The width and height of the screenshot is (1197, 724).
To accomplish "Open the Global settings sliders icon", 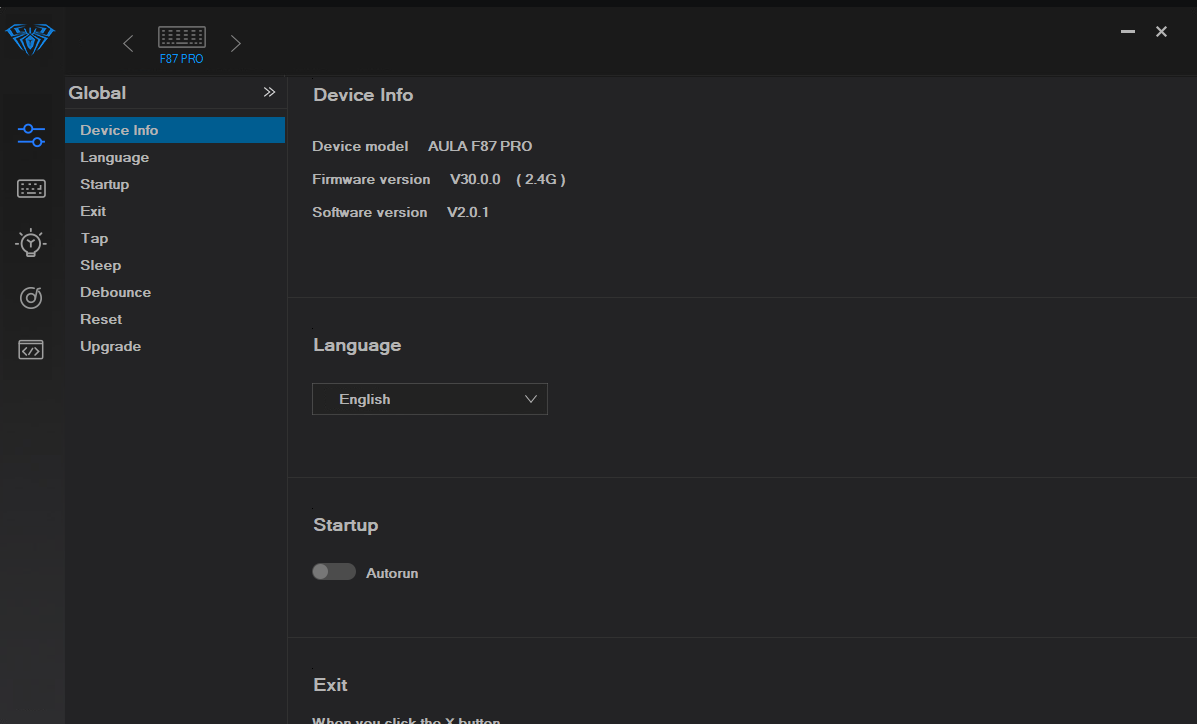I will tap(31, 136).
